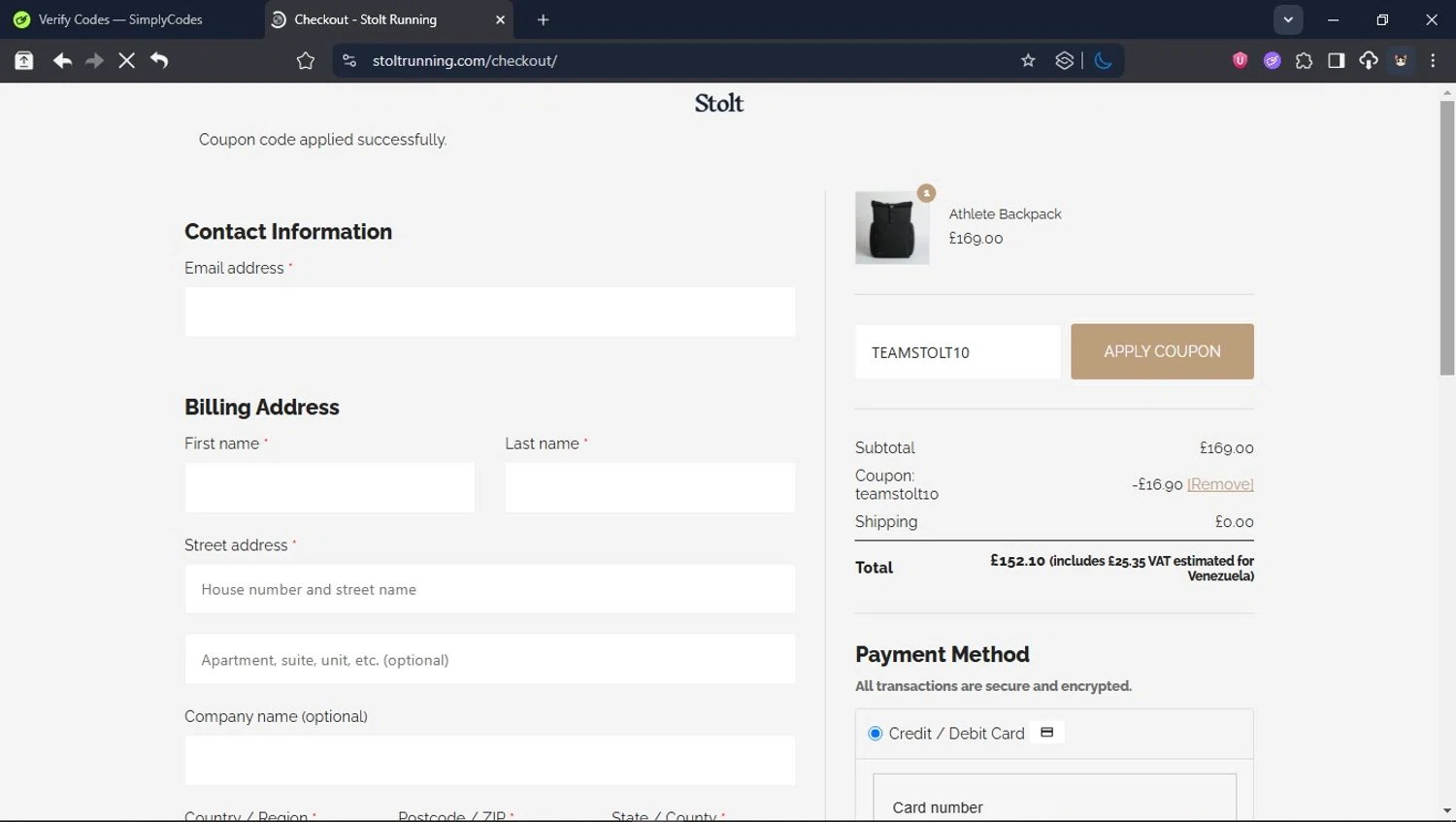Close the Checkout - Stolt Running tab

[x=500, y=19]
